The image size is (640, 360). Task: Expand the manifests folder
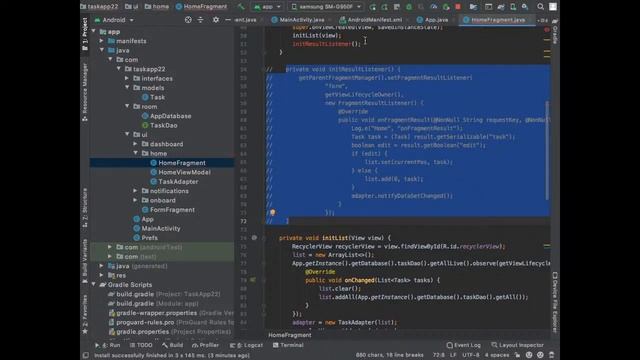(102, 41)
